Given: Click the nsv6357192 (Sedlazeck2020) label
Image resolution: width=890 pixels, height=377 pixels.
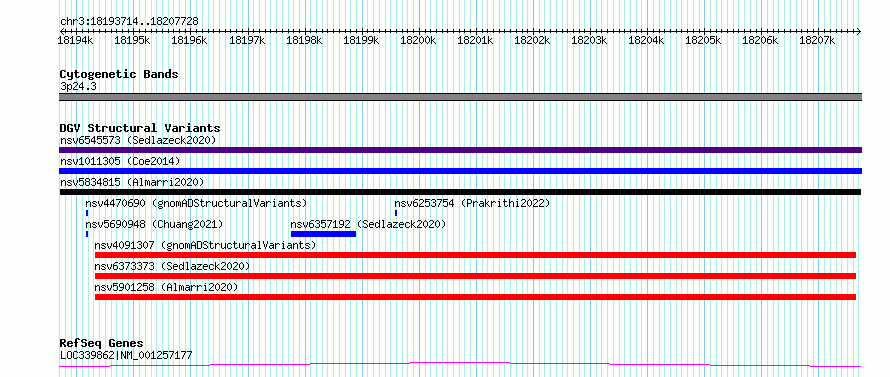Looking at the screenshot, I should pyautogui.click(x=368, y=224).
